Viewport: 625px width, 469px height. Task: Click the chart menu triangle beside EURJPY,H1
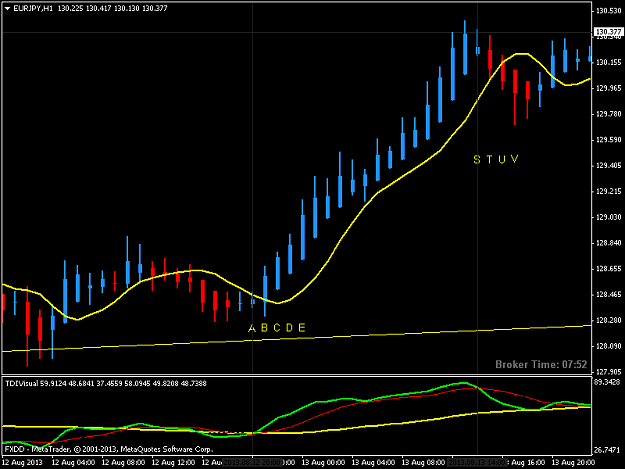coord(7,8)
